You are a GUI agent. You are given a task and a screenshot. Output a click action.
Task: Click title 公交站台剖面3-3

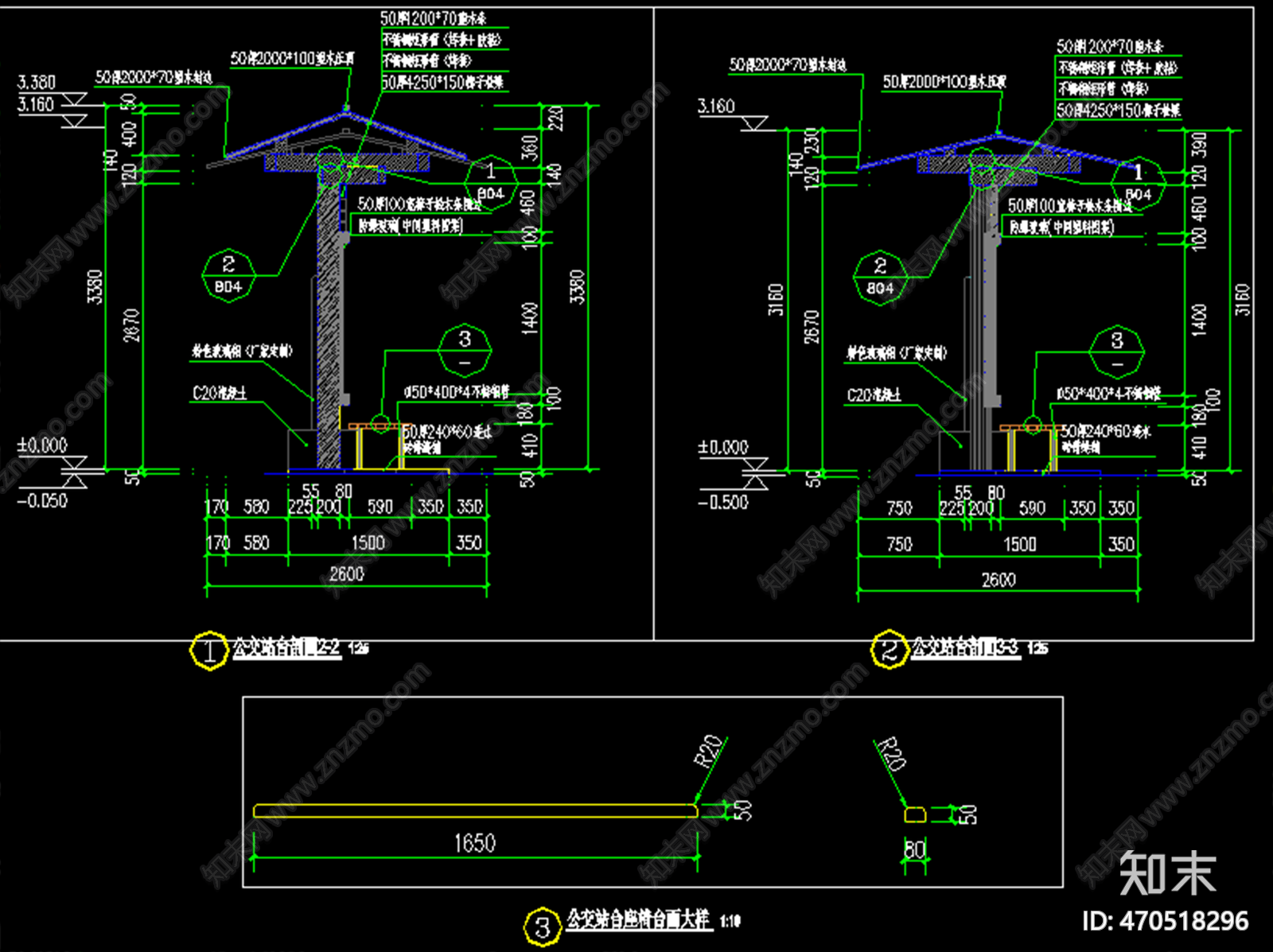965,649
